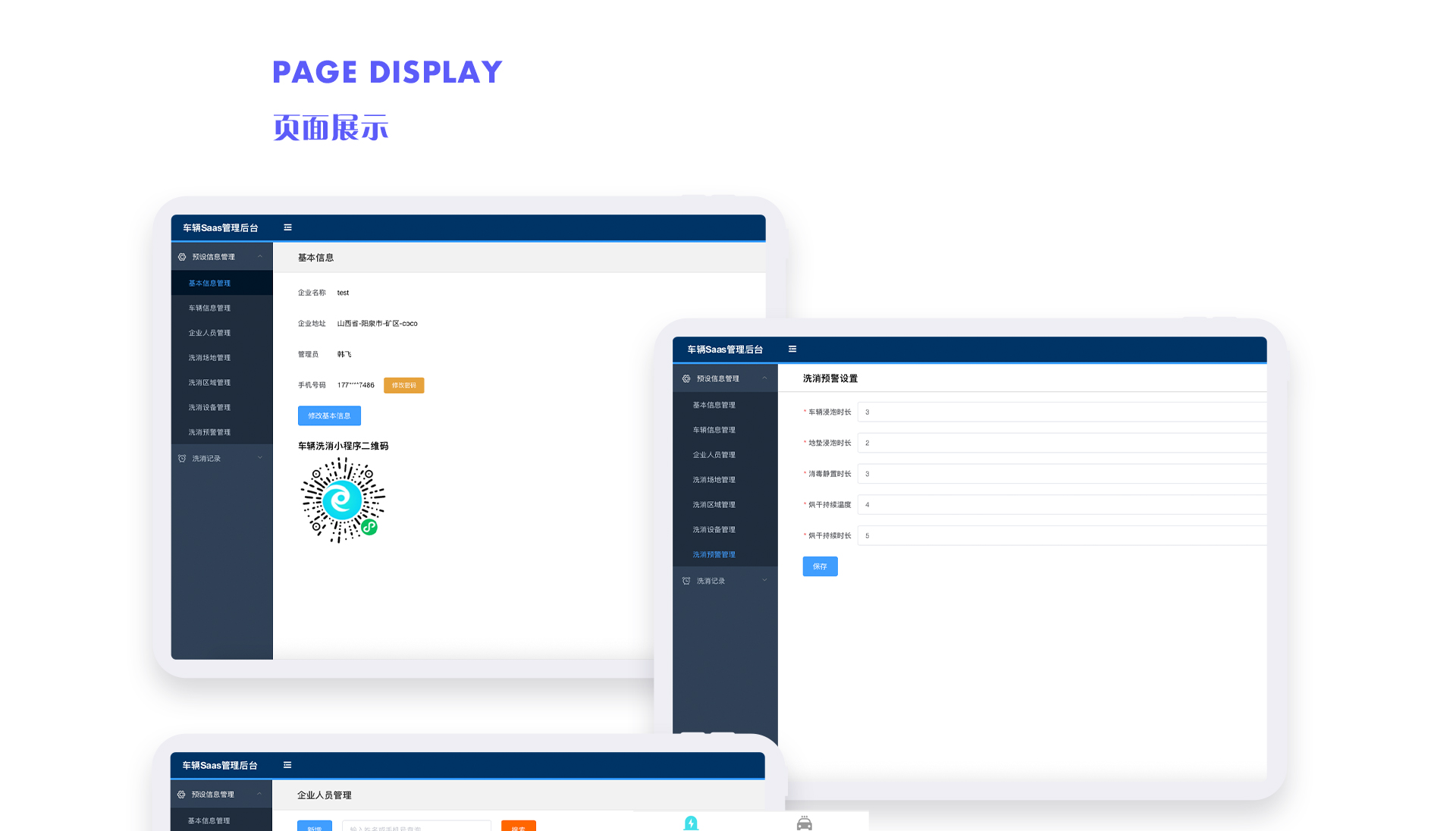Click the teal lightning bell icon at the bottom

click(x=691, y=823)
